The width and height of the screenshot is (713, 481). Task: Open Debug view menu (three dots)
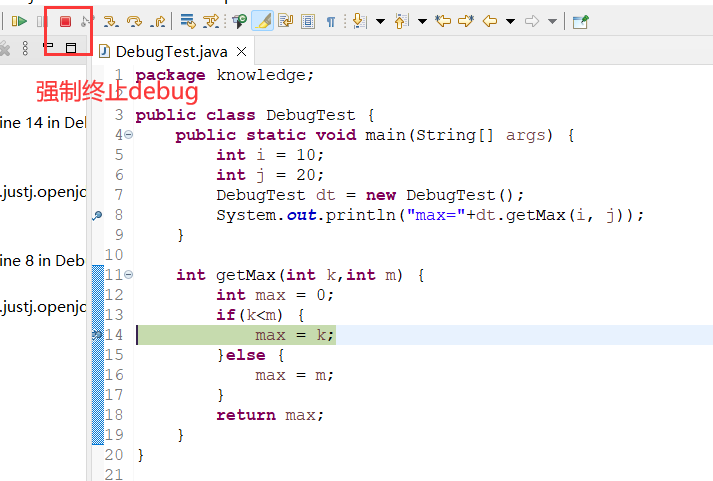pos(25,48)
